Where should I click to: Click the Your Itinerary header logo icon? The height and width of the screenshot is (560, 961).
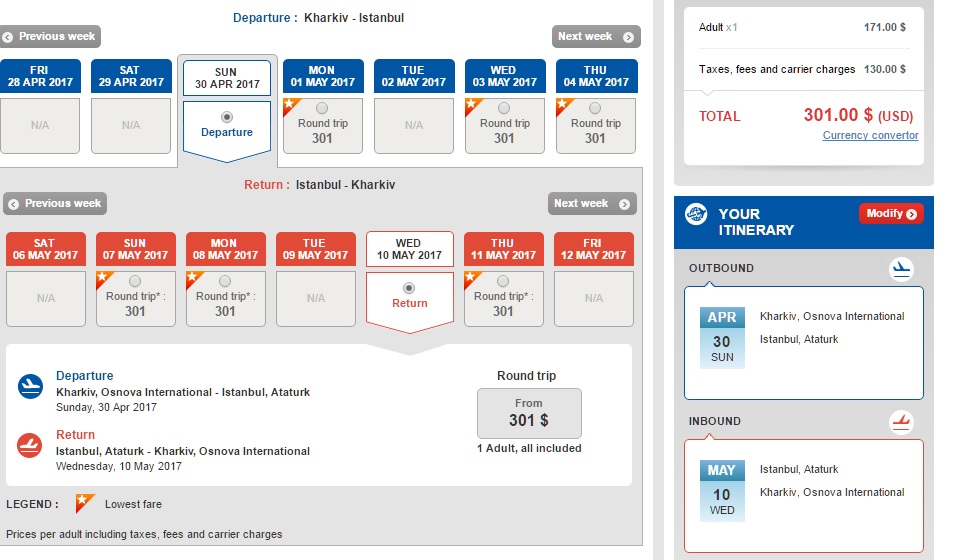tap(697, 214)
